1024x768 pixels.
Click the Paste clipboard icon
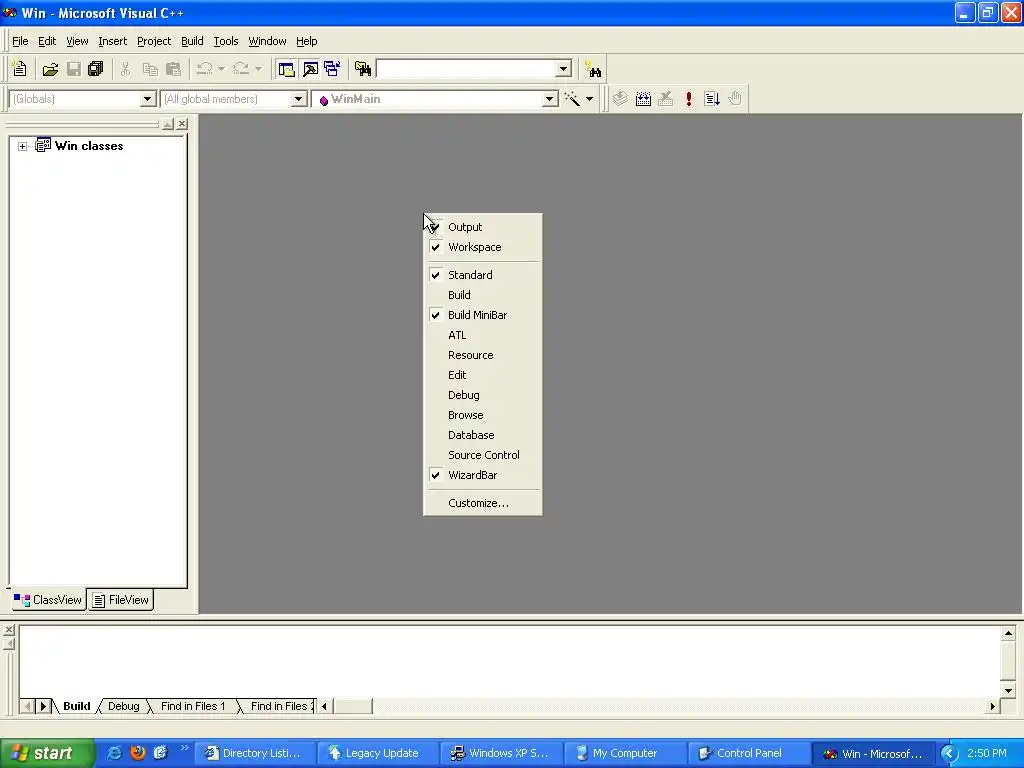[174, 69]
